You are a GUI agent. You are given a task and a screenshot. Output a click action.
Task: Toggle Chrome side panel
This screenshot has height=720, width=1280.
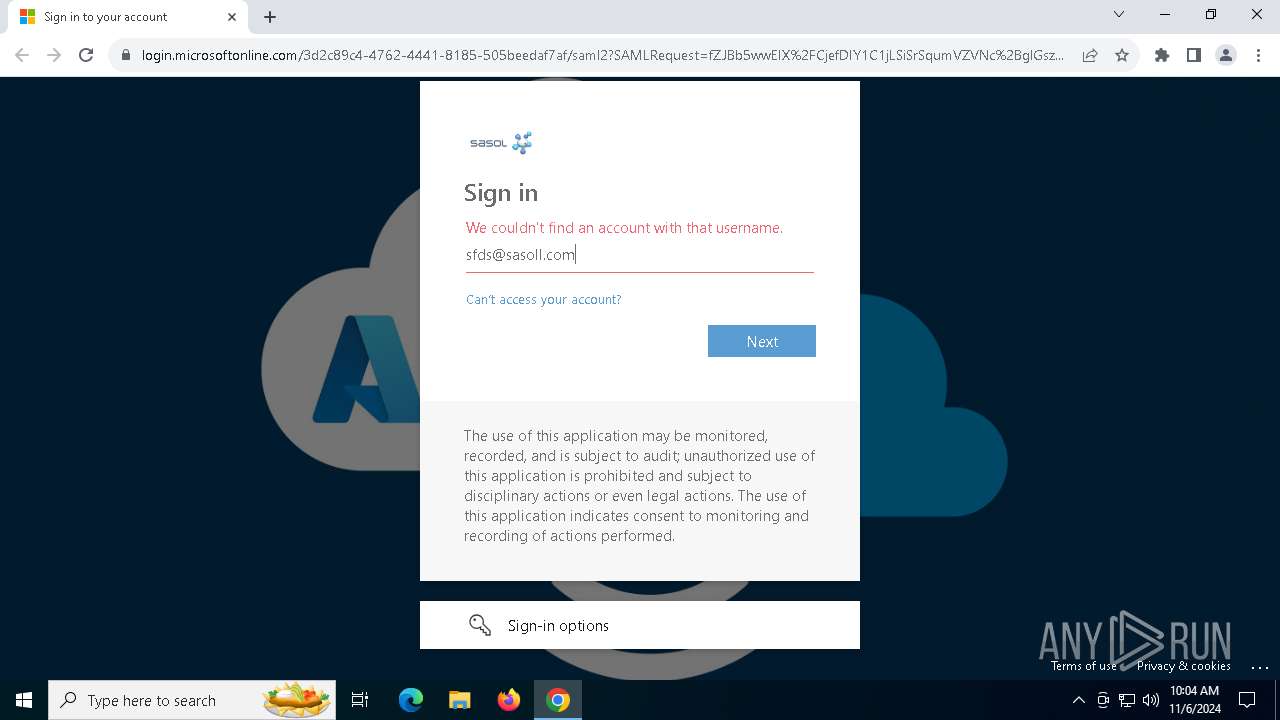coord(1194,55)
